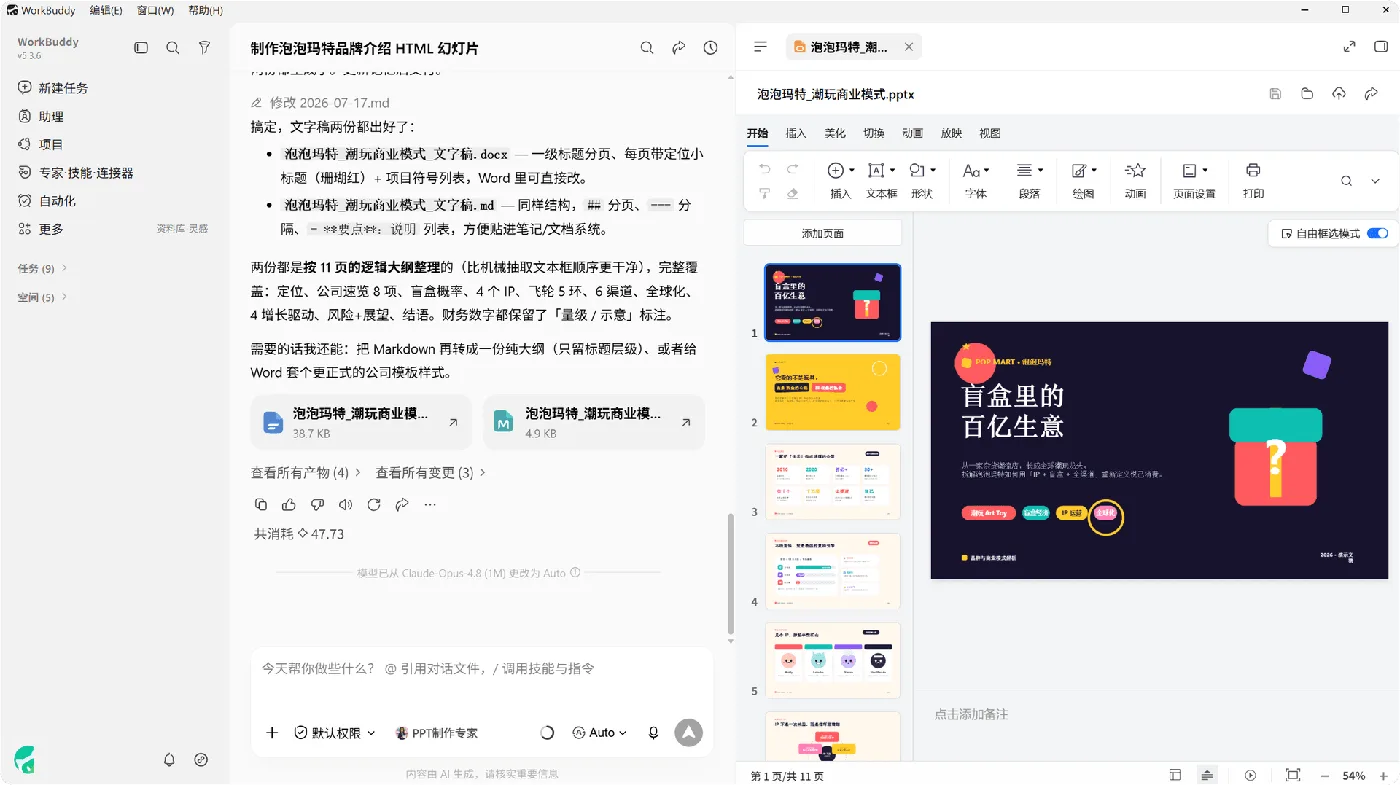Expand the 空间 (5) list
The width and height of the screenshot is (1400, 785).
43,297
